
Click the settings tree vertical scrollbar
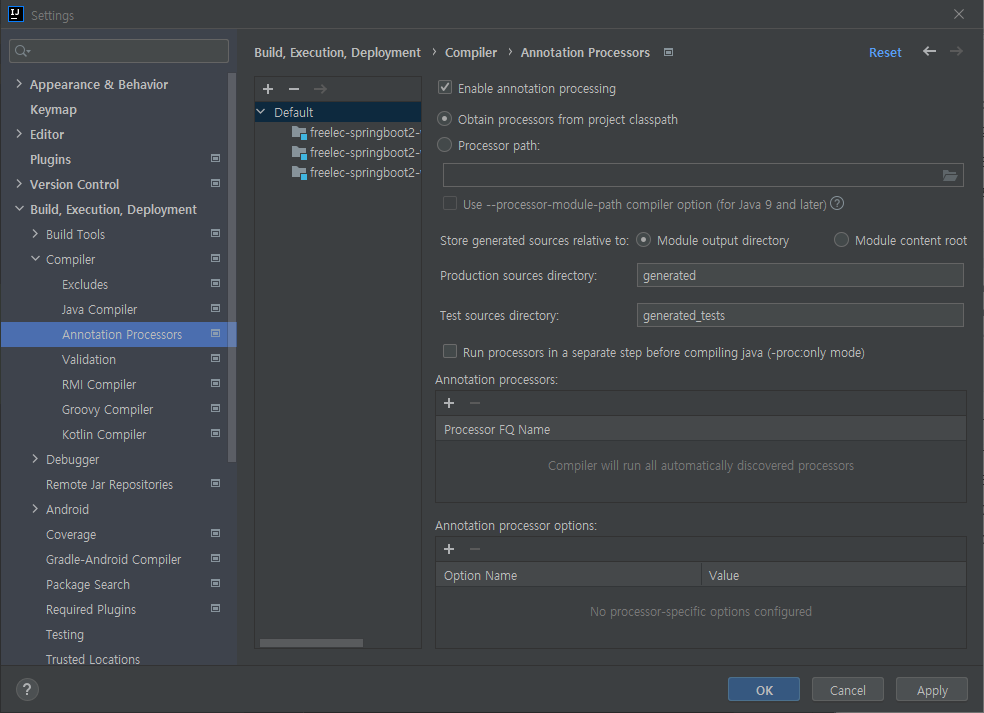tap(232, 267)
